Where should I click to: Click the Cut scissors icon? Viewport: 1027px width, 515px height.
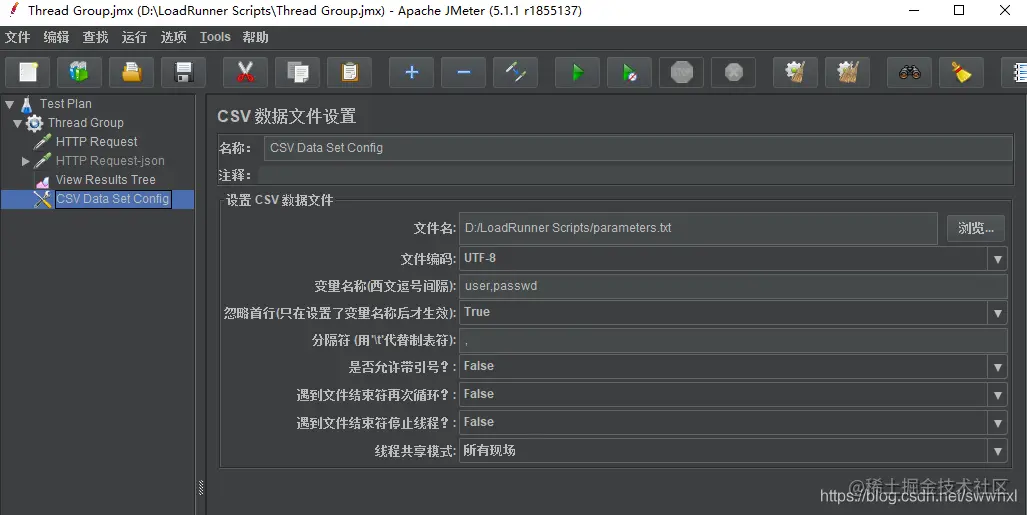point(245,72)
